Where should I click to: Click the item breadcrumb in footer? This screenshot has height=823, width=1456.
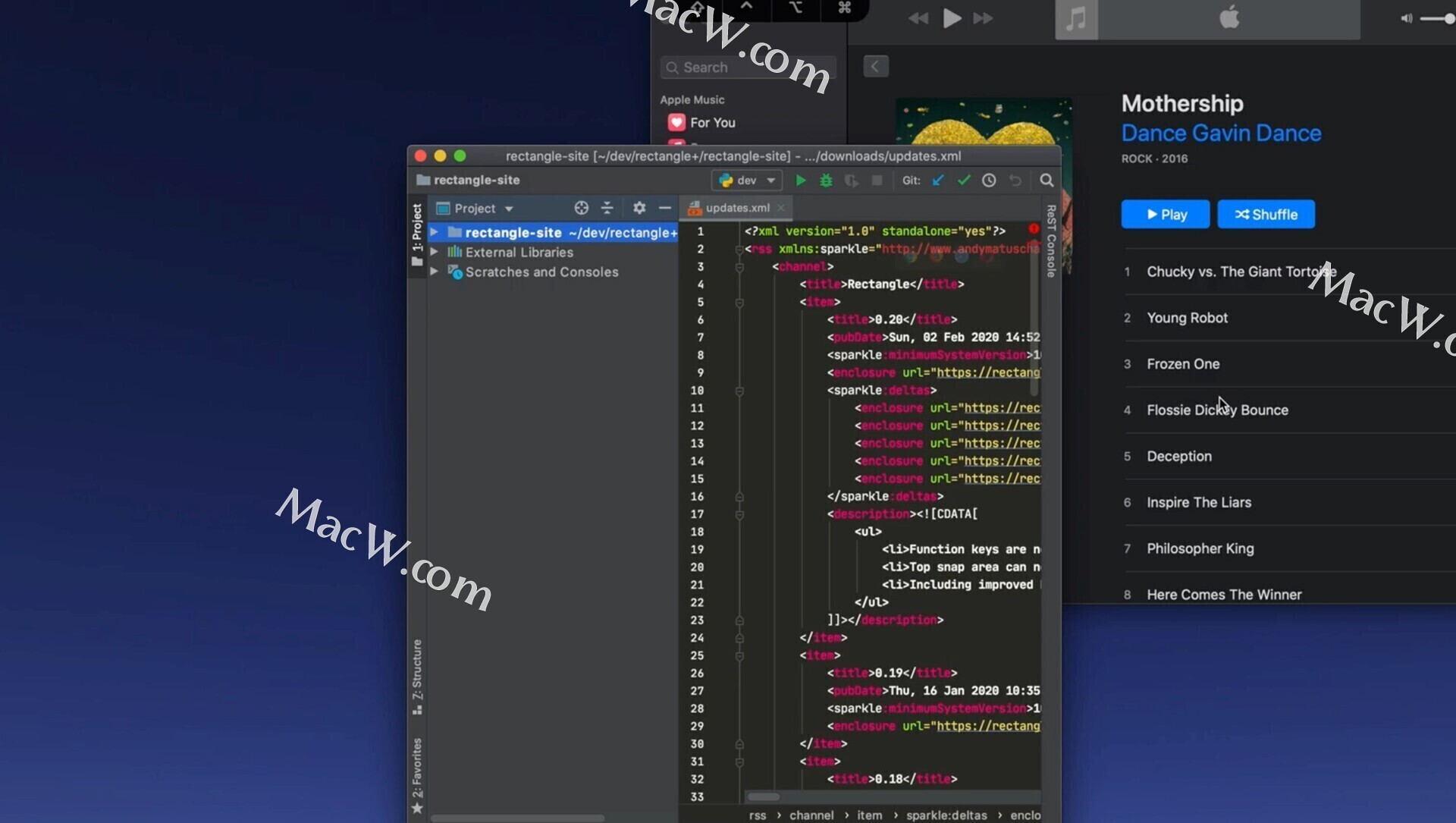[x=870, y=815]
